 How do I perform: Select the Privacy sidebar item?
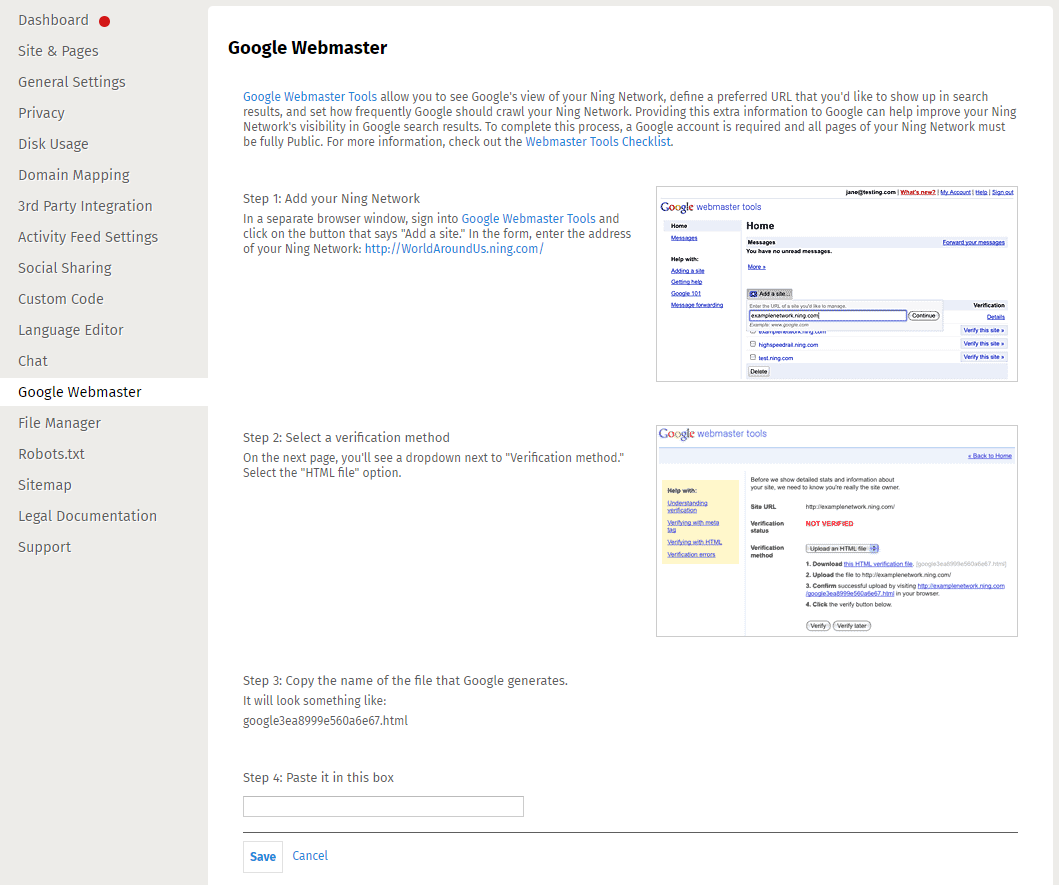pos(41,113)
